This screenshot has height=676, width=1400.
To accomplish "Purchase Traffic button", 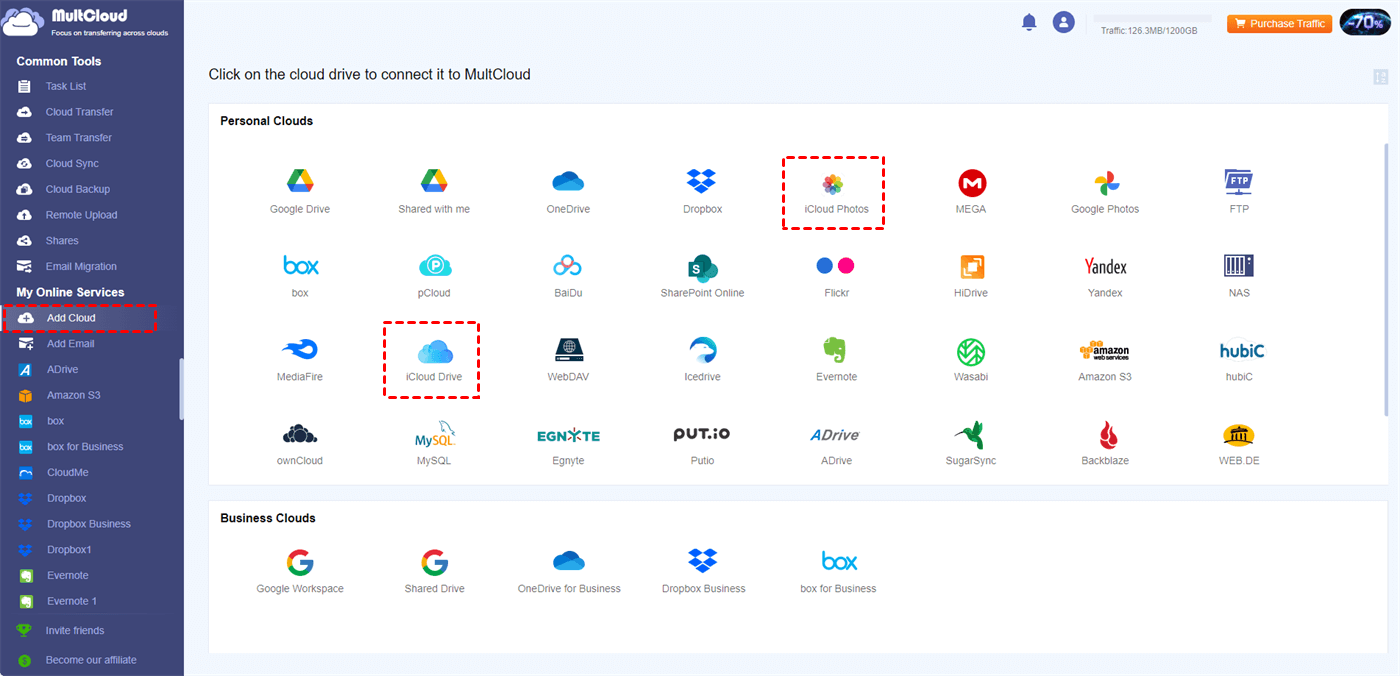I will 1280,23.
